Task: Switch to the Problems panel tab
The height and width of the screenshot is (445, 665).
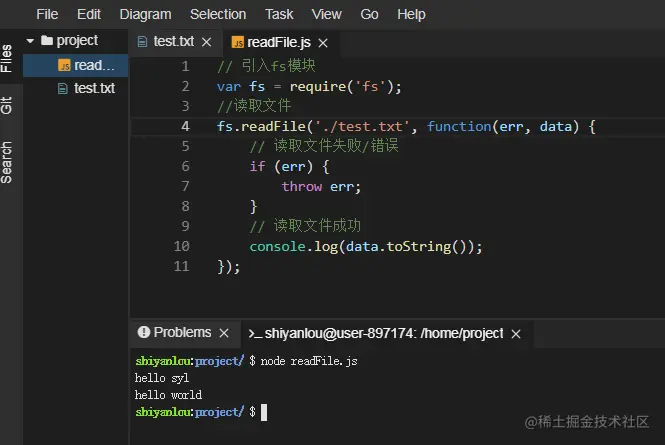Action: tap(182, 332)
